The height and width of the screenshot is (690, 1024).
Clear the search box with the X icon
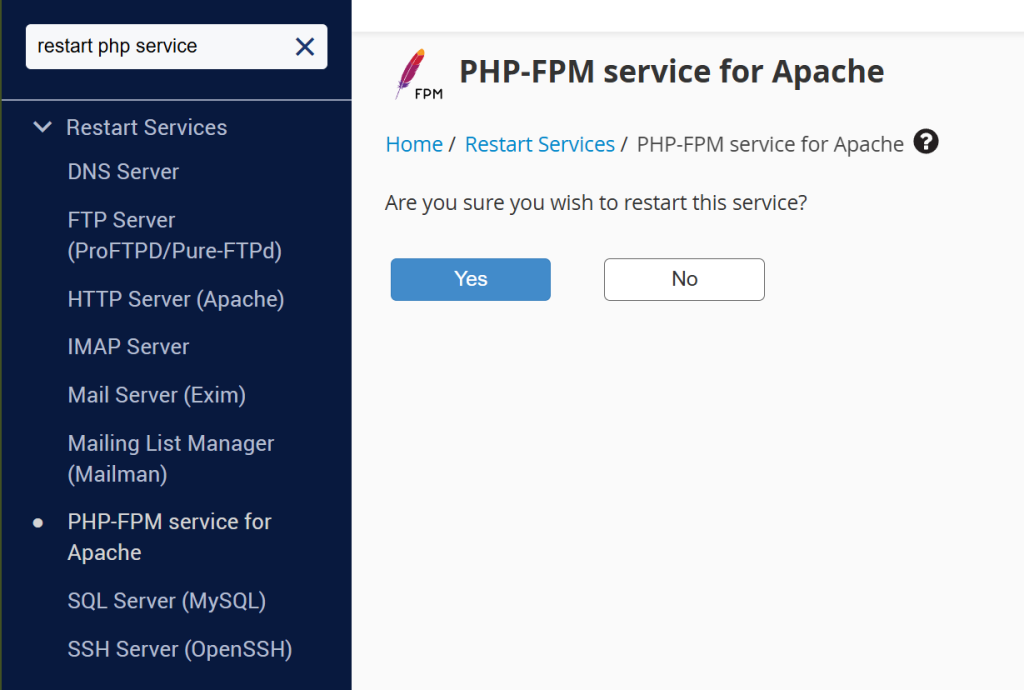coord(305,46)
